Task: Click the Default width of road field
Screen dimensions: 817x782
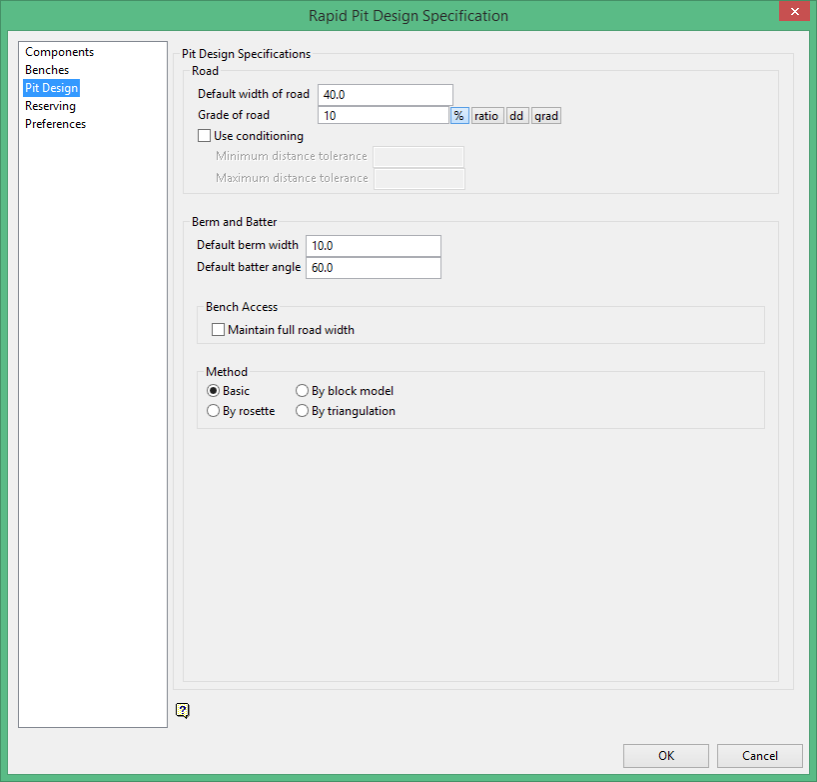Action: [386, 95]
